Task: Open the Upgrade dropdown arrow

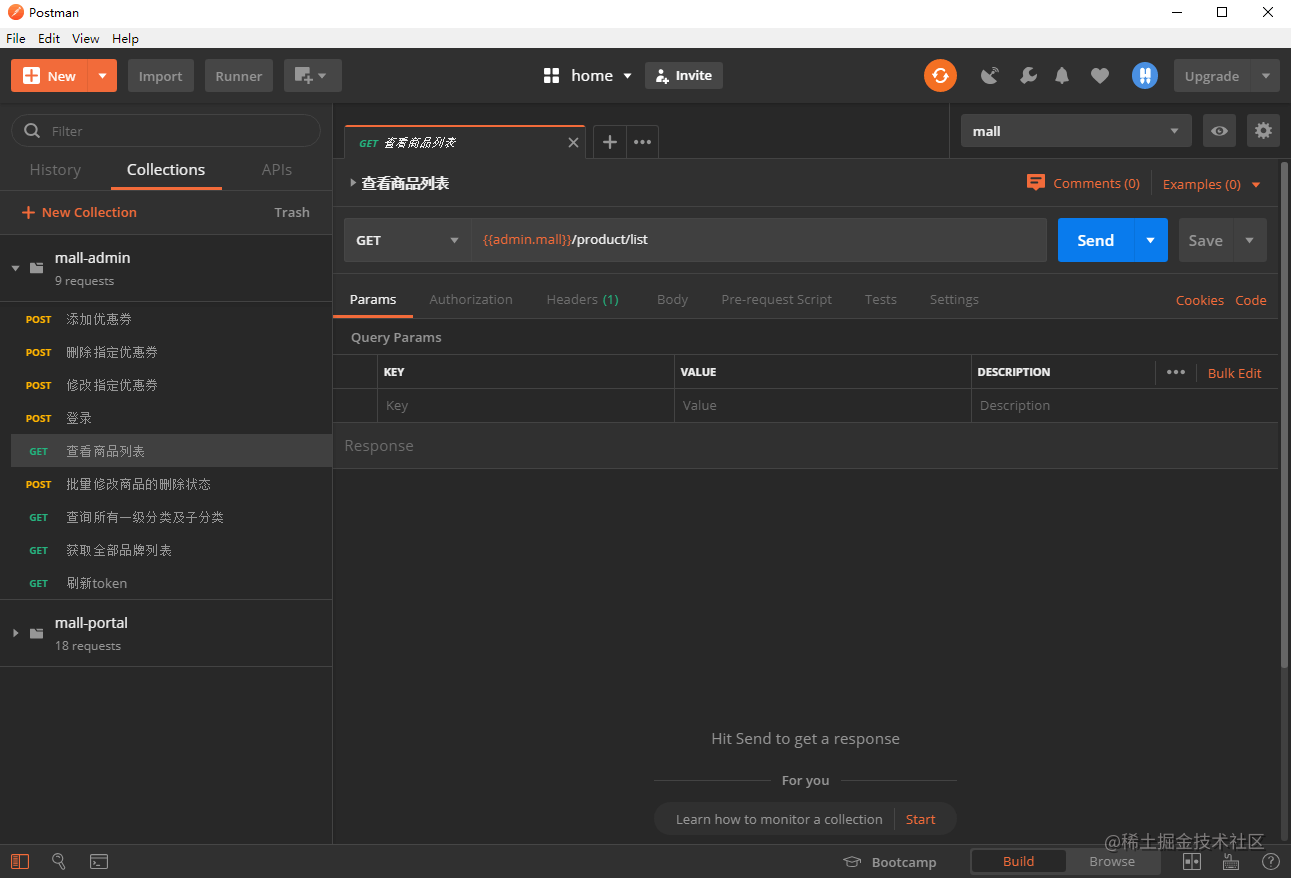Action: tap(1266, 76)
